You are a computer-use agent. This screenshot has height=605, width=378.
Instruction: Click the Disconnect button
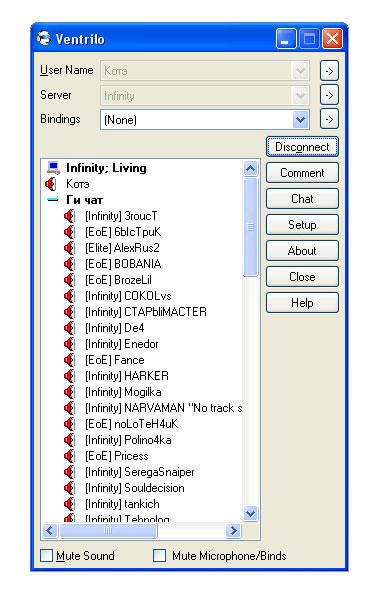click(x=302, y=147)
